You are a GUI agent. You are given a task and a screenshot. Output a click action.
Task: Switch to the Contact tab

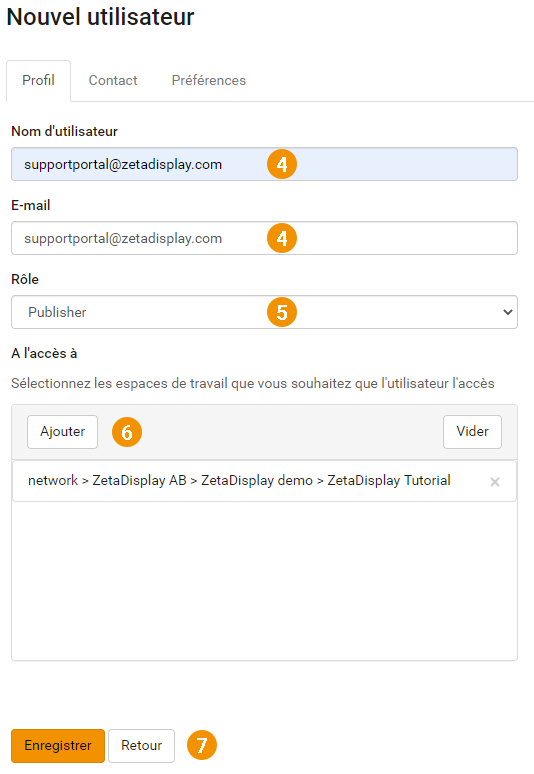click(x=113, y=80)
